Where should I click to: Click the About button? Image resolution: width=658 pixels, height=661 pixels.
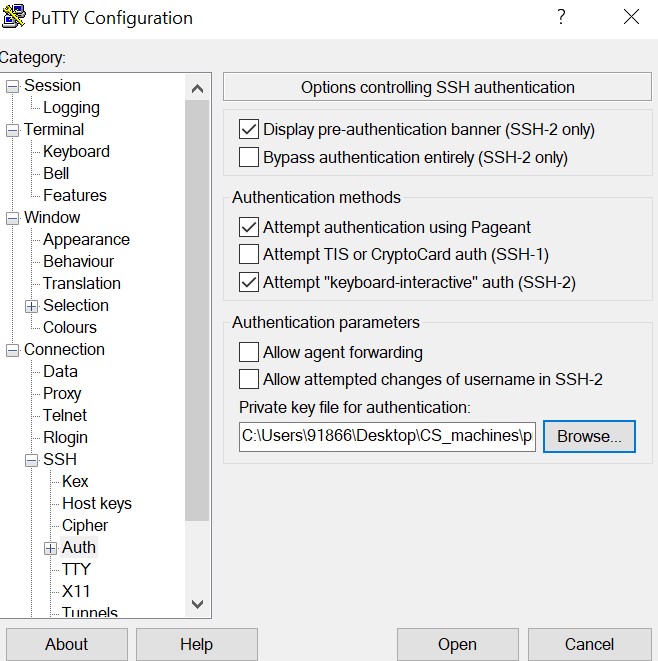67,644
